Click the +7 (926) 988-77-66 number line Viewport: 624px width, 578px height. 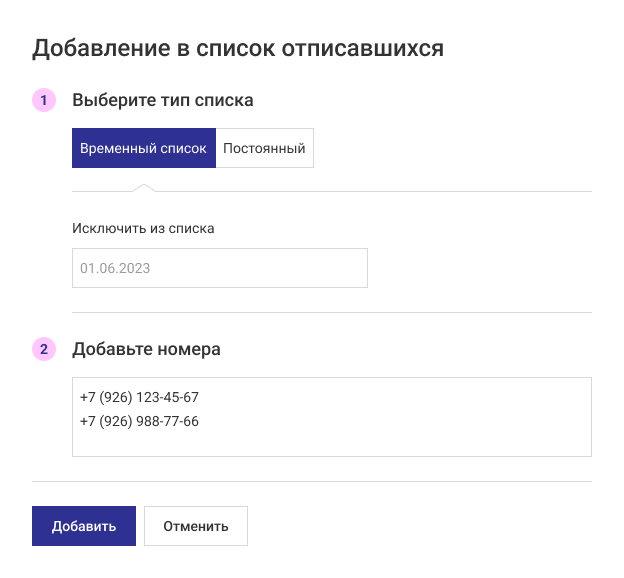(139, 421)
